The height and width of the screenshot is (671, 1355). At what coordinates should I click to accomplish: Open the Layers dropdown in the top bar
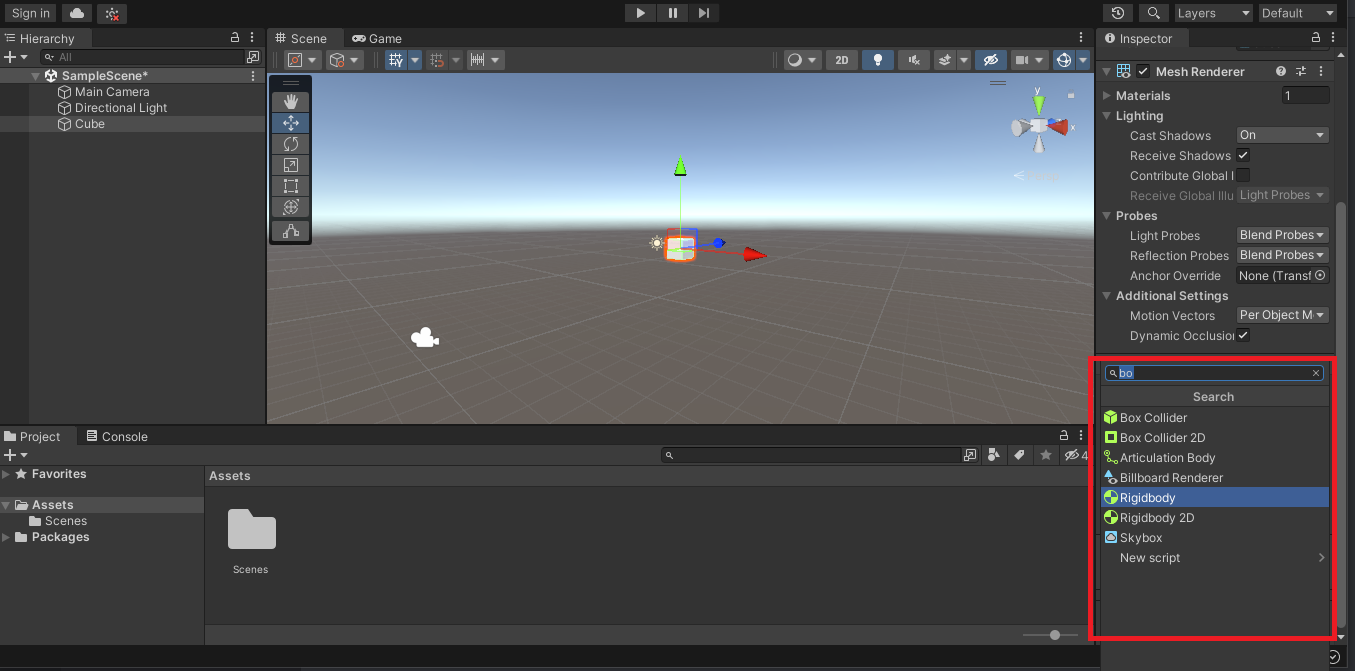(x=1213, y=13)
